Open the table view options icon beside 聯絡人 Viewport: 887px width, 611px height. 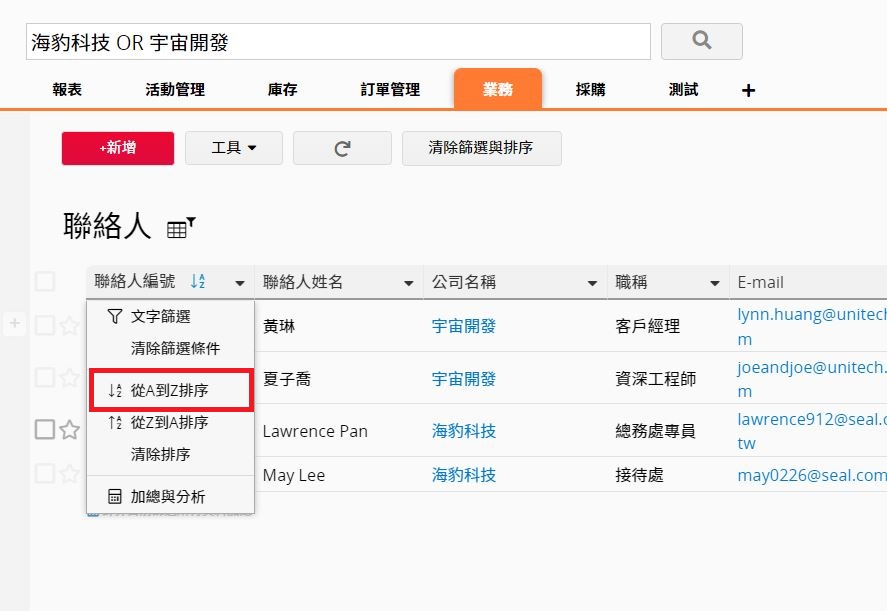tap(180, 229)
